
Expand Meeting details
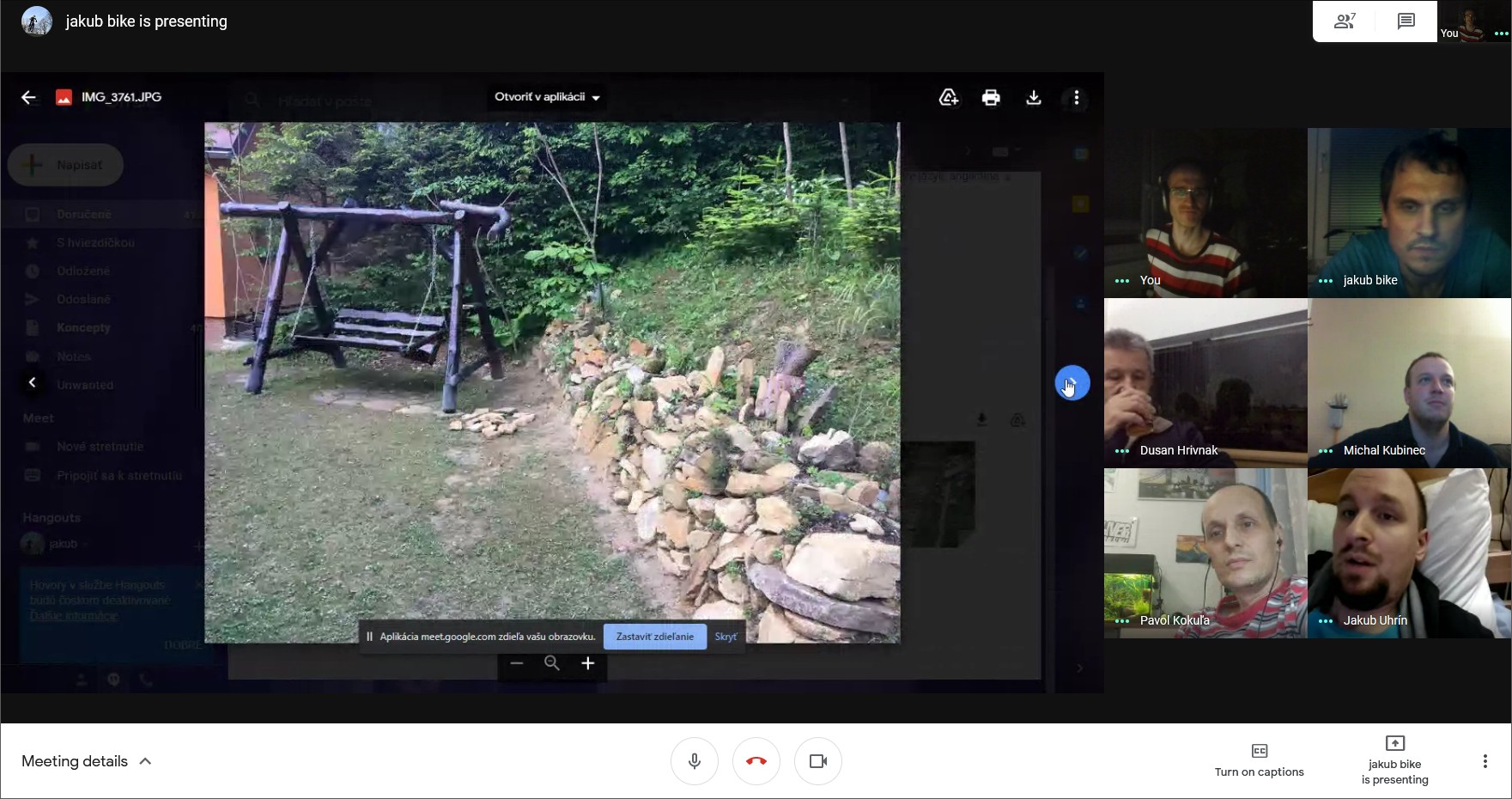click(x=86, y=761)
